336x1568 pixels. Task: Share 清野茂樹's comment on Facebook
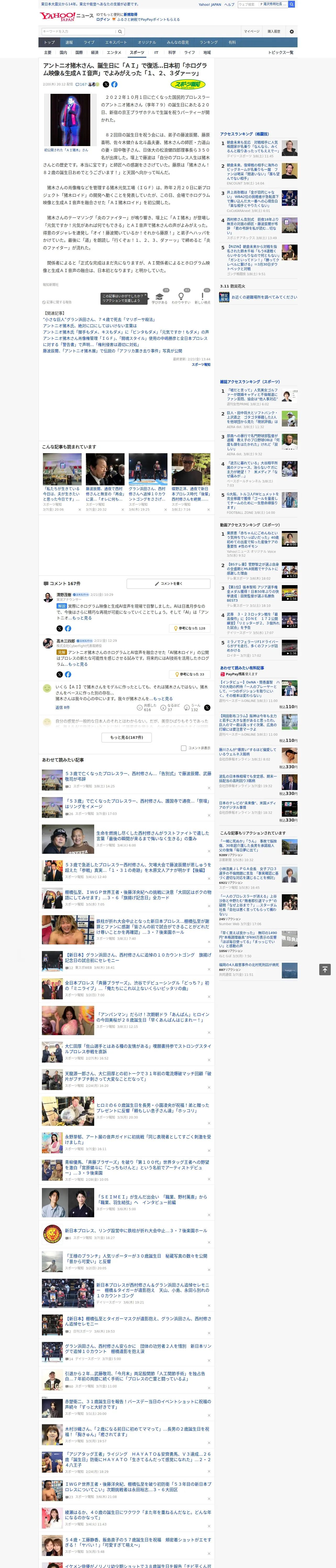coord(68,628)
